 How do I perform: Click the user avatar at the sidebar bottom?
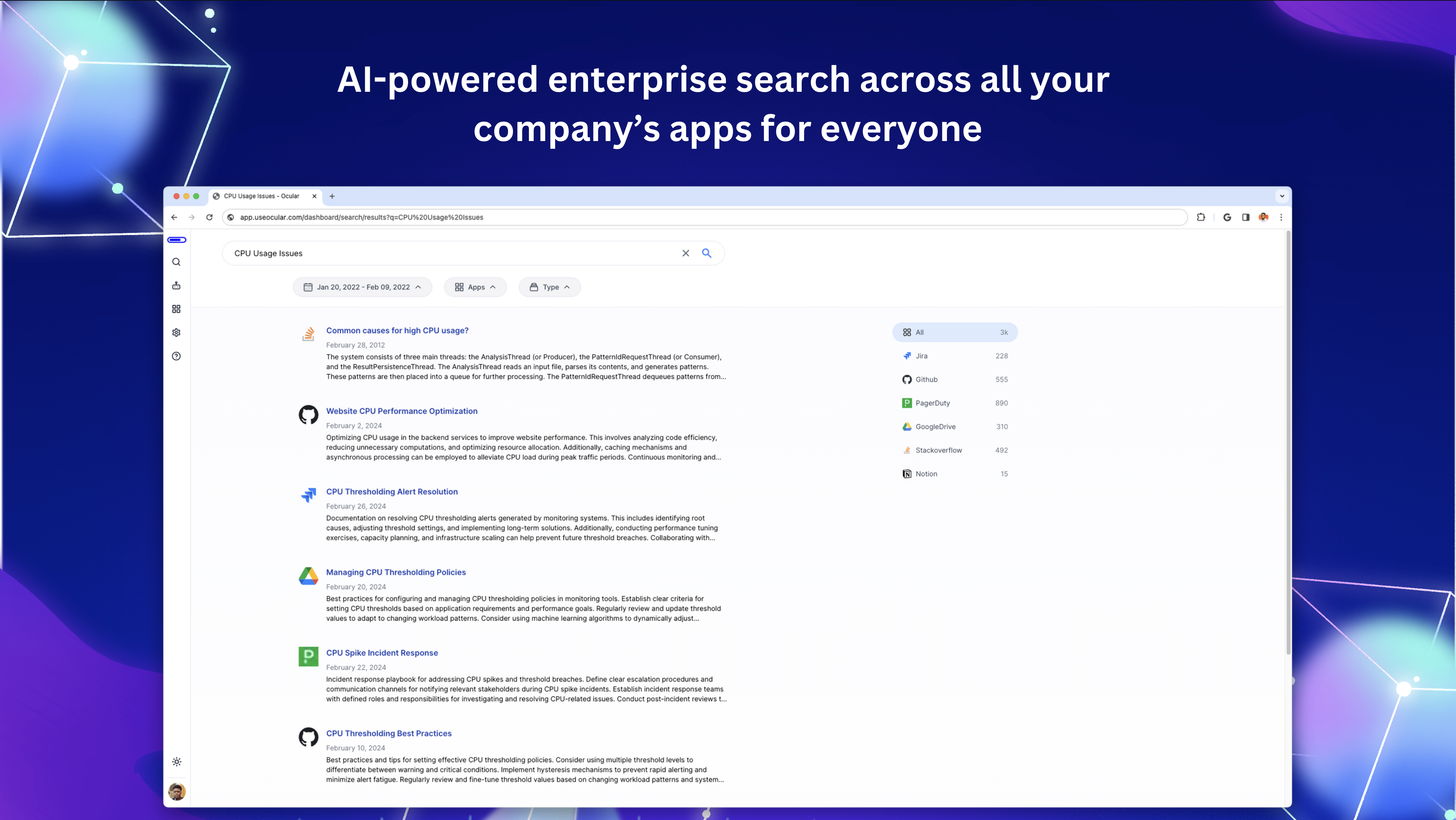click(177, 792)
